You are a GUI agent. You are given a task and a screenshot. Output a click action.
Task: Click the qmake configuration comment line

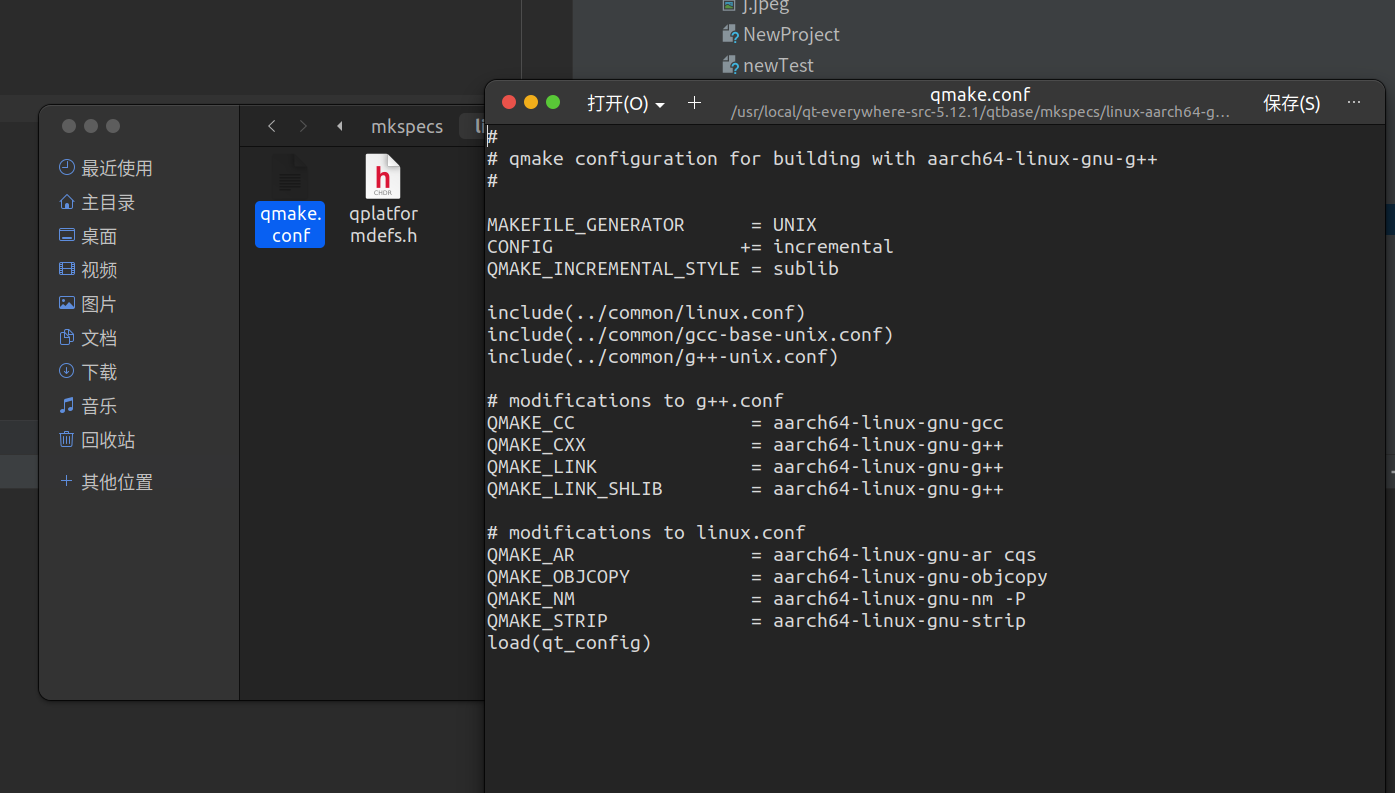pyautogui.click(x=822, y=159)
